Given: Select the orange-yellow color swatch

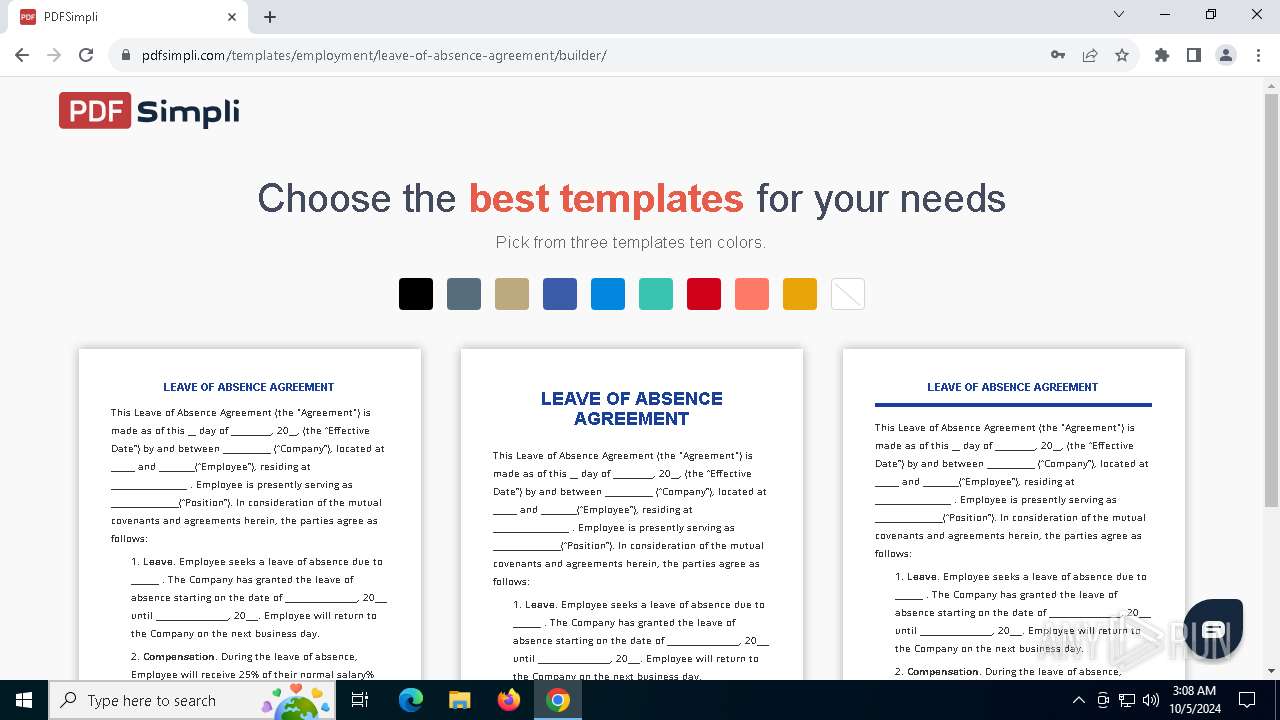Looking at the screenshot, I should [800, 294].
